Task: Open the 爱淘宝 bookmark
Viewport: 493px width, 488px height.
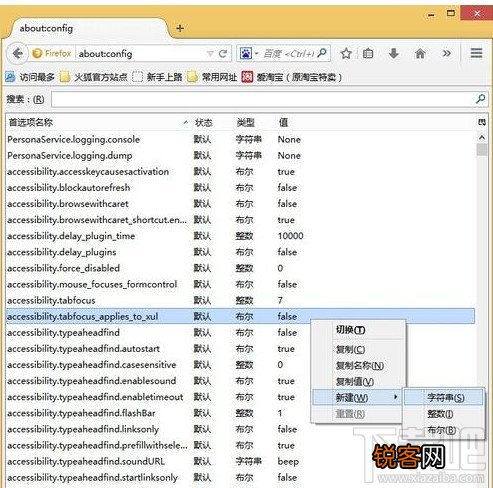Action: (x=292, y=77)
